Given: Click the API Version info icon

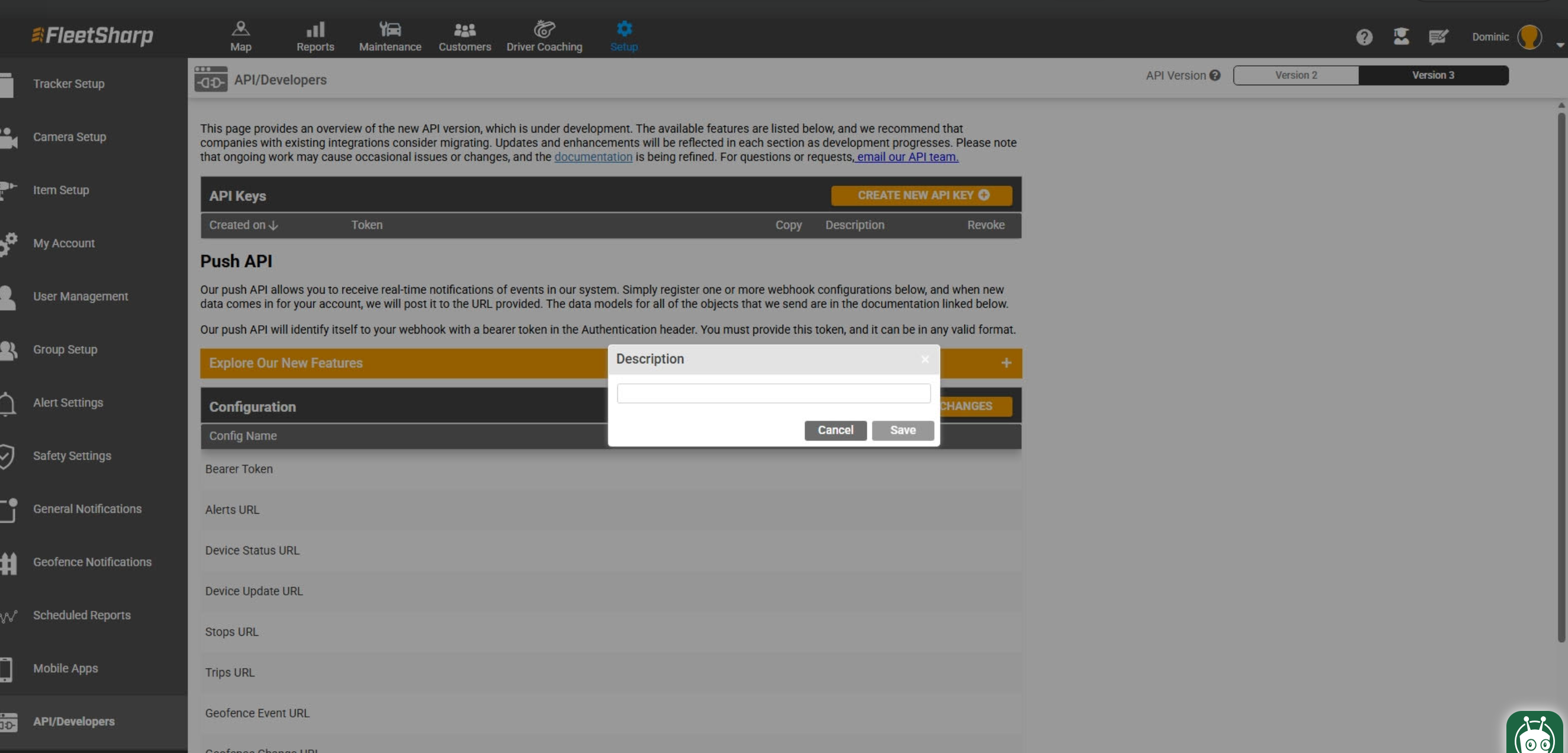Looking at the screenshot, I should [1215, 75].
